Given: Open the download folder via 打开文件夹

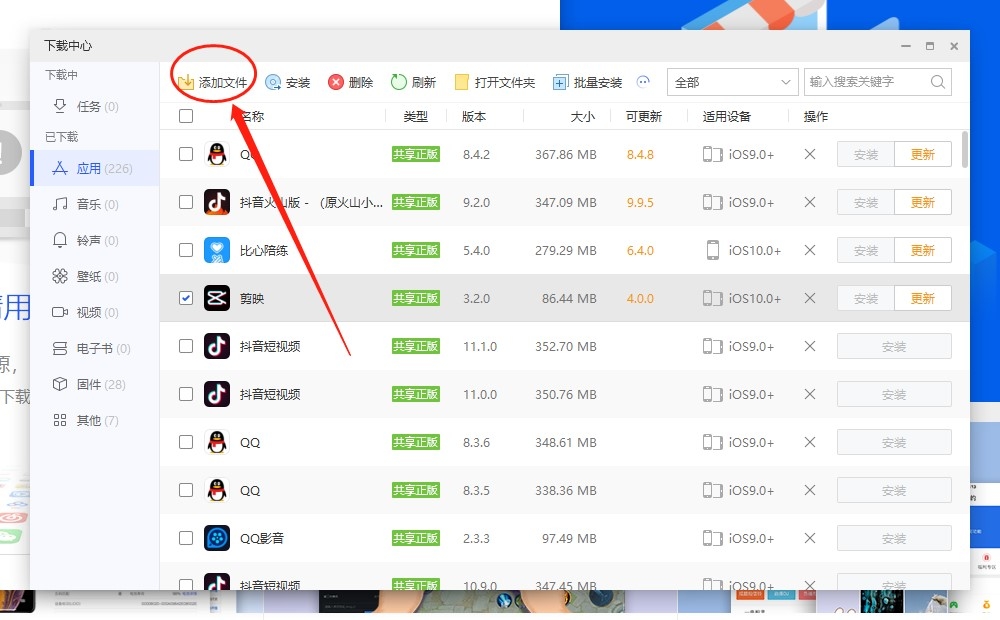Looking at the screenshot, I should [x=494, y=82].
